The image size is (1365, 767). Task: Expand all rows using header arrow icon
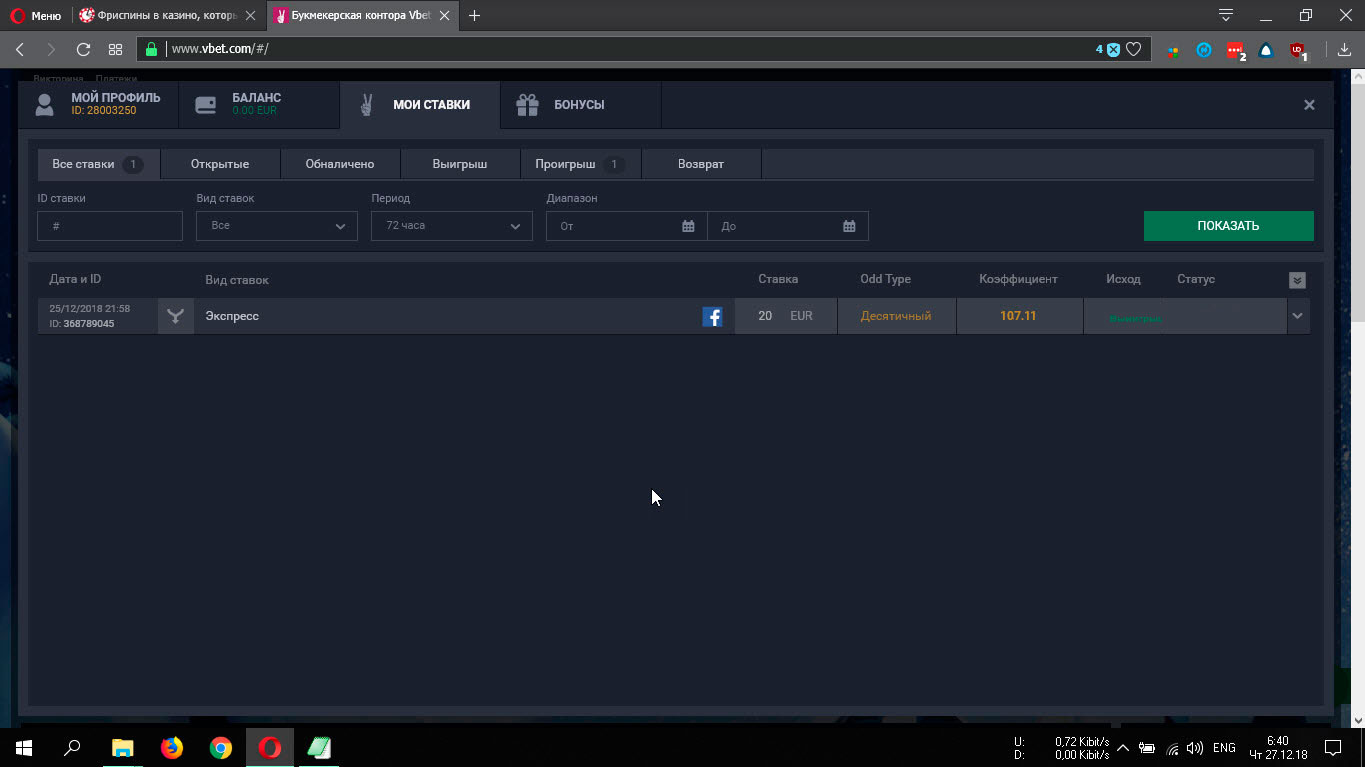1297,280
